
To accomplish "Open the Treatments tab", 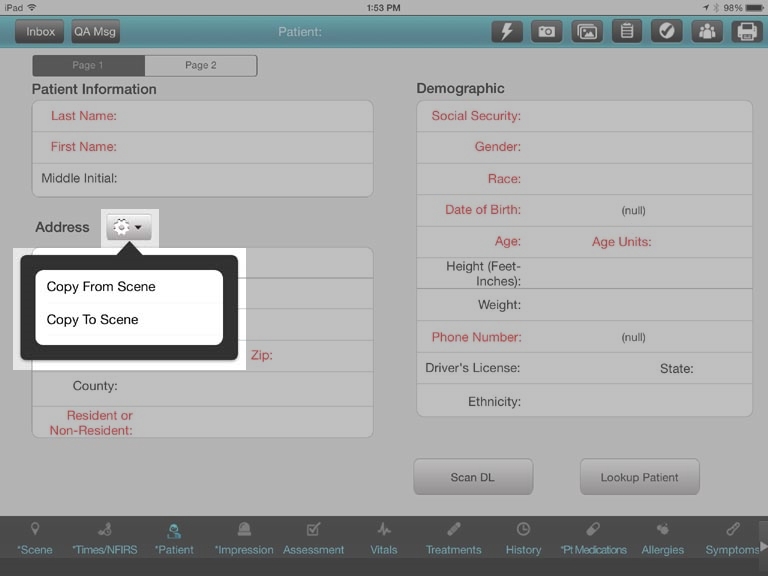I will 454,538.
